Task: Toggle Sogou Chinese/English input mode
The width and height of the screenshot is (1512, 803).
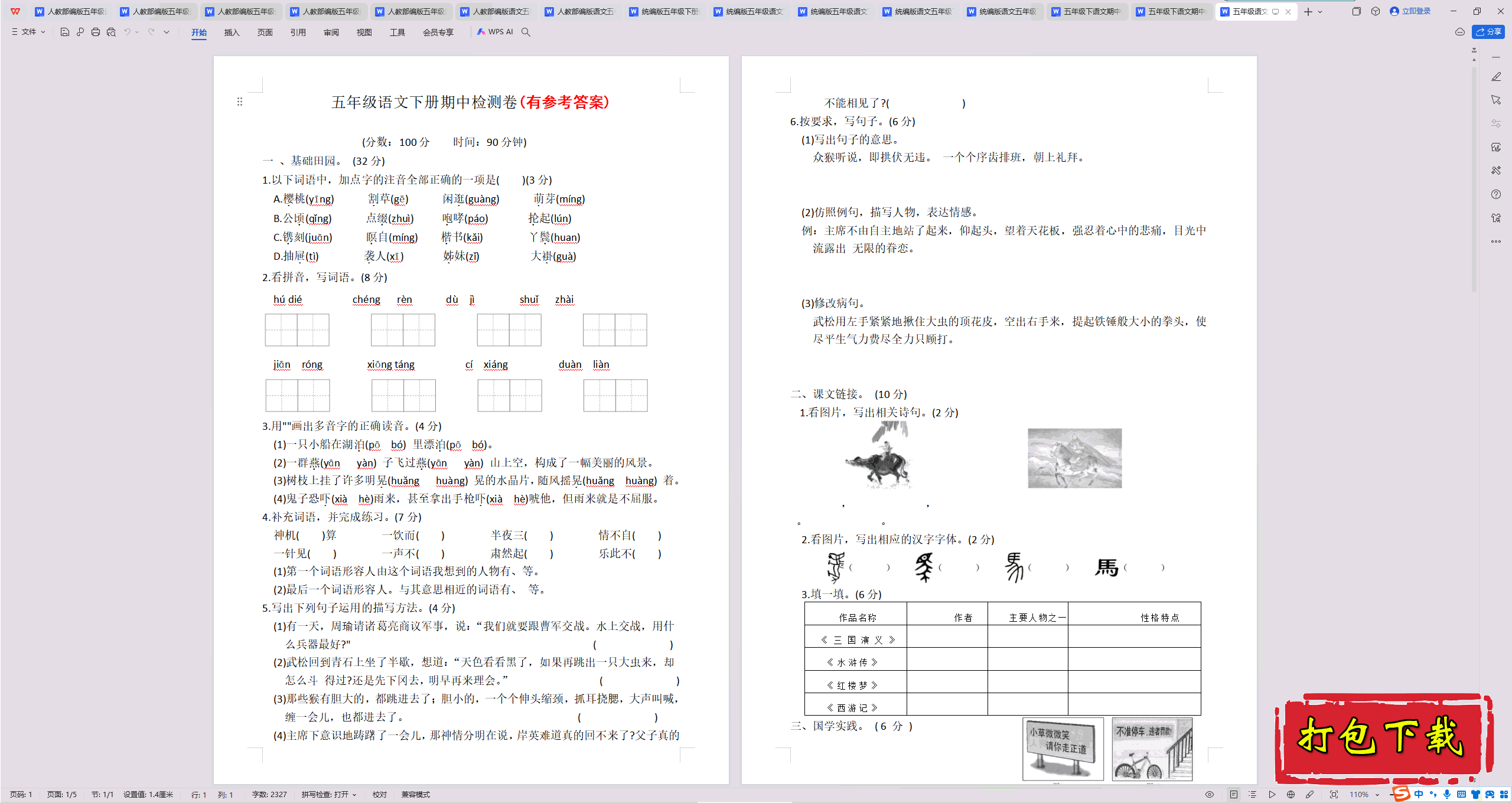Action: (1419, 795)
